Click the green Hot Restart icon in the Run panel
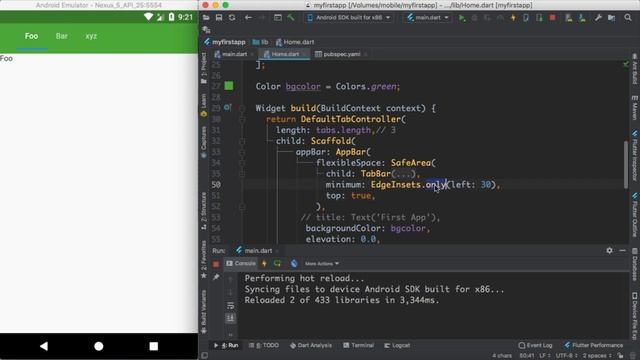This screenshot has width=640, height=360. 278,264
